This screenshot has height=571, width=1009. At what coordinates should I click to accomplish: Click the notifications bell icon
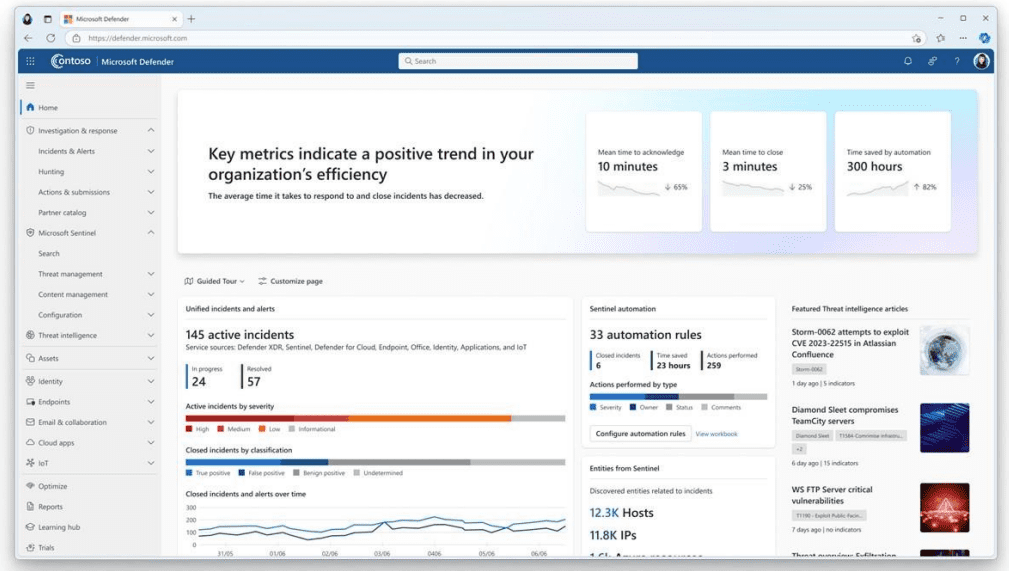tap(908, 61)
